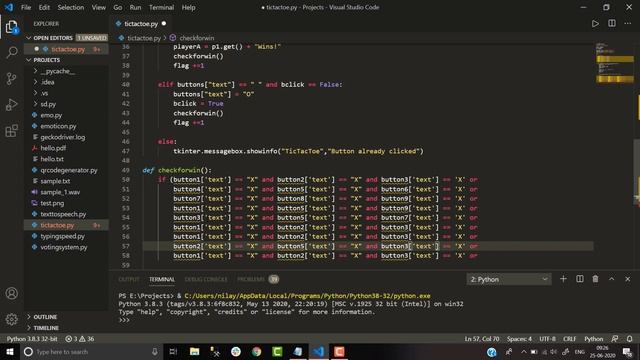This screenshot has width=640, height=360.
Task: Open the terminal selector dropdown 2: Python
Action: tap(509, 279)
